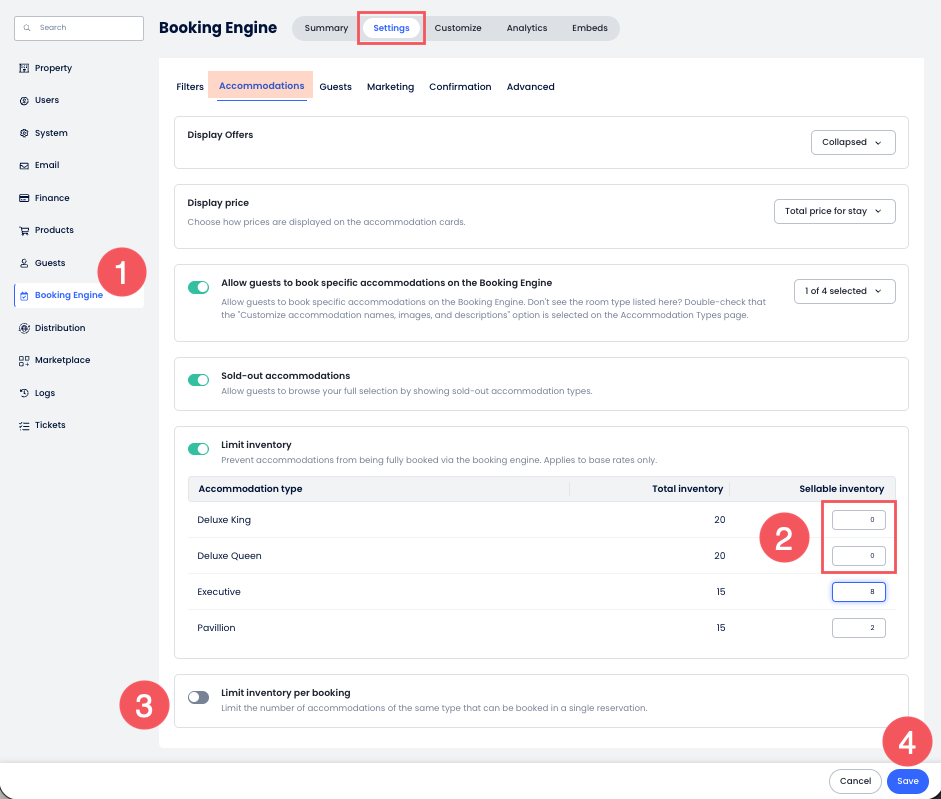This screenshot has width=941, height=799.
Task: Click the Guests person icon
Action: click(24, 263)
